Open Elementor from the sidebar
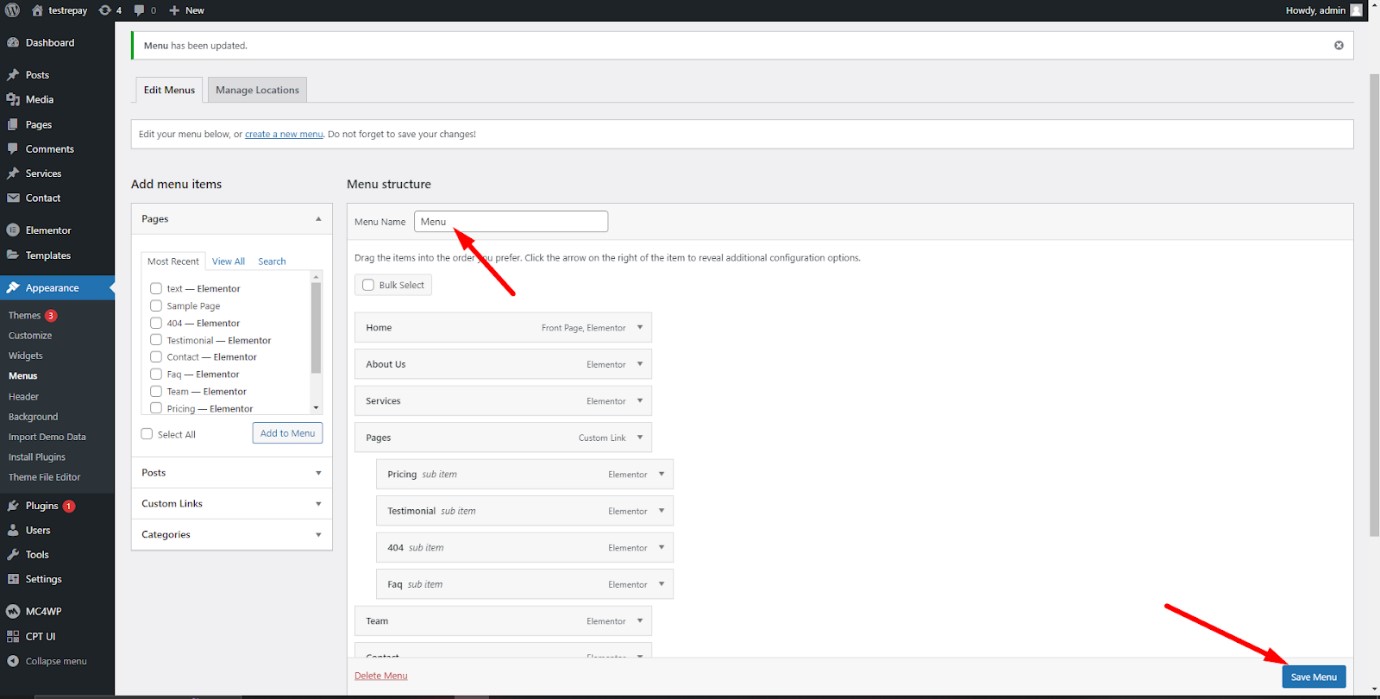Image resolution: width=1380 pixels, height=699 pixels. [x=48, y=230]
